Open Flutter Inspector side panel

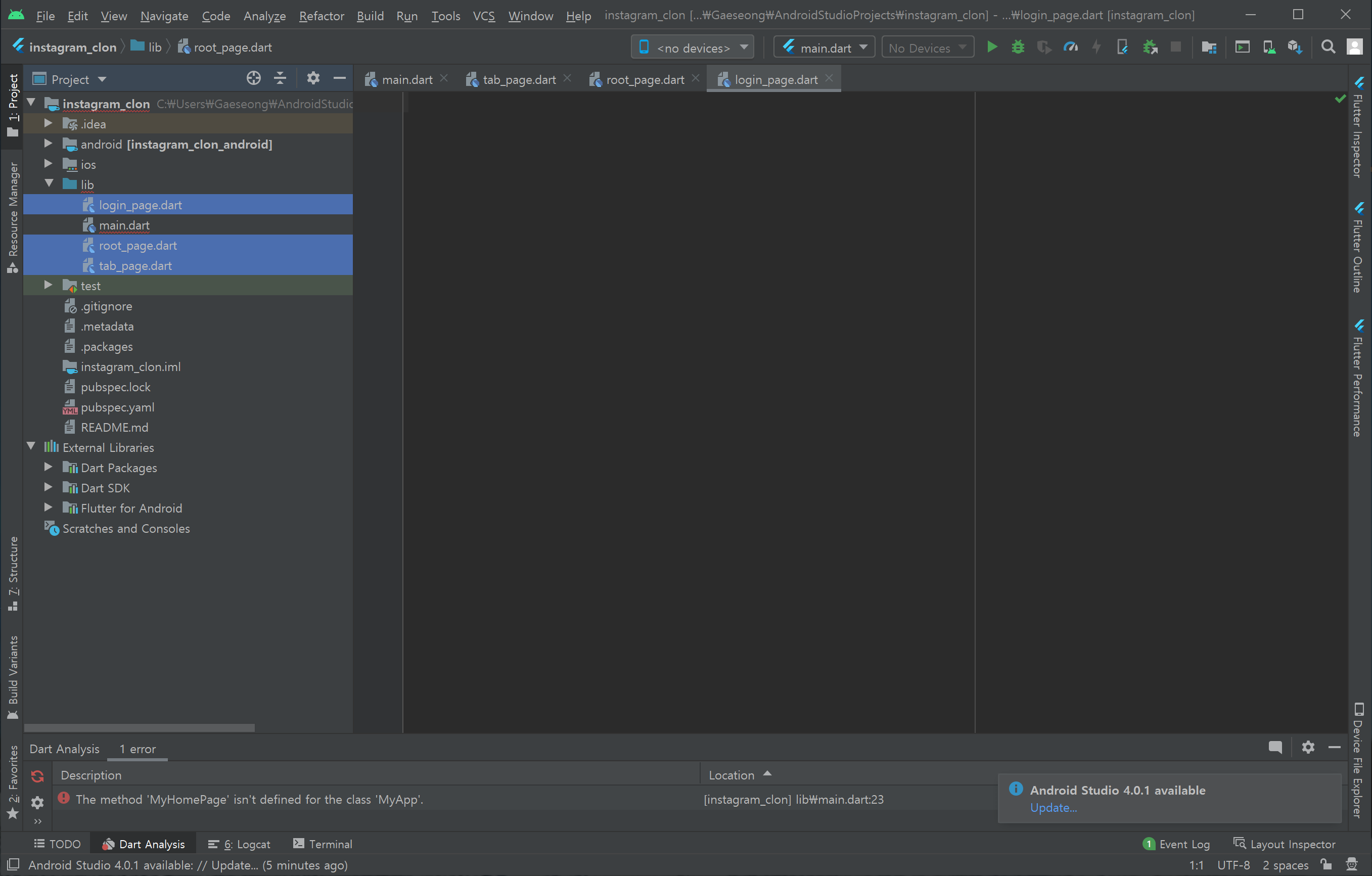click(1359, 127)
